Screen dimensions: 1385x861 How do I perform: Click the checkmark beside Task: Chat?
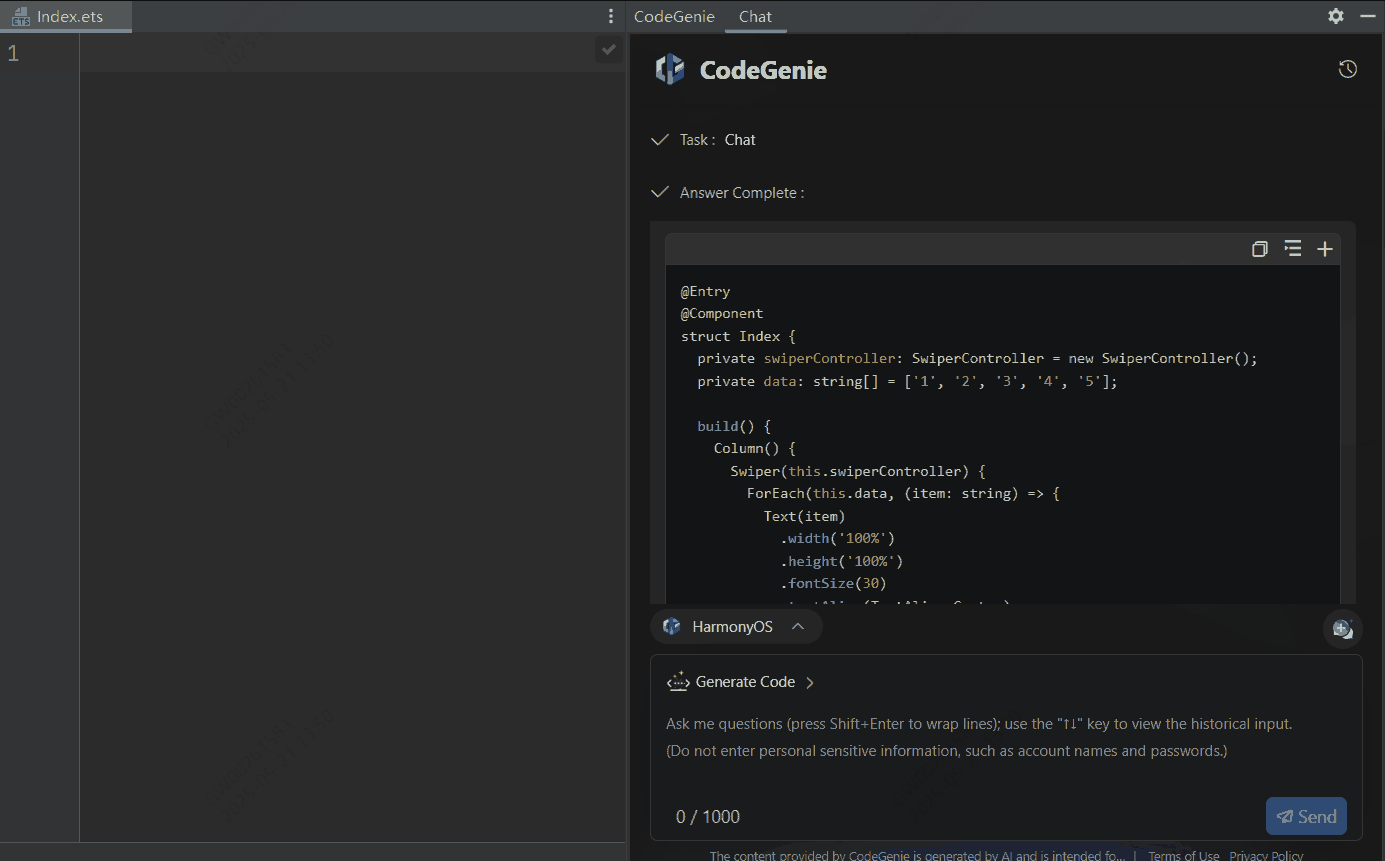tap(659, 139)
